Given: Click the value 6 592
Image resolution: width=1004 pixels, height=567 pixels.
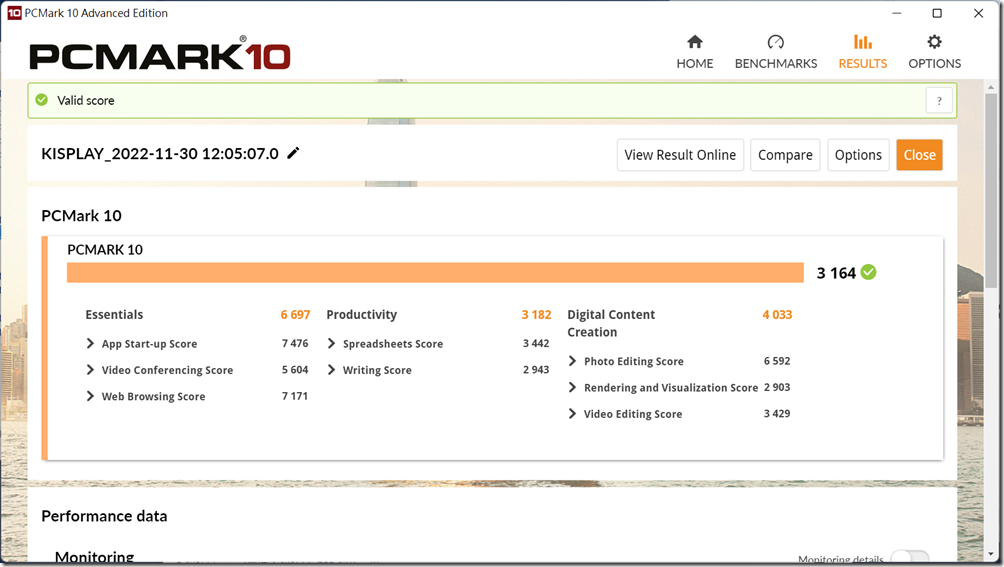Looking at the screenshot, I should [777, 361].
